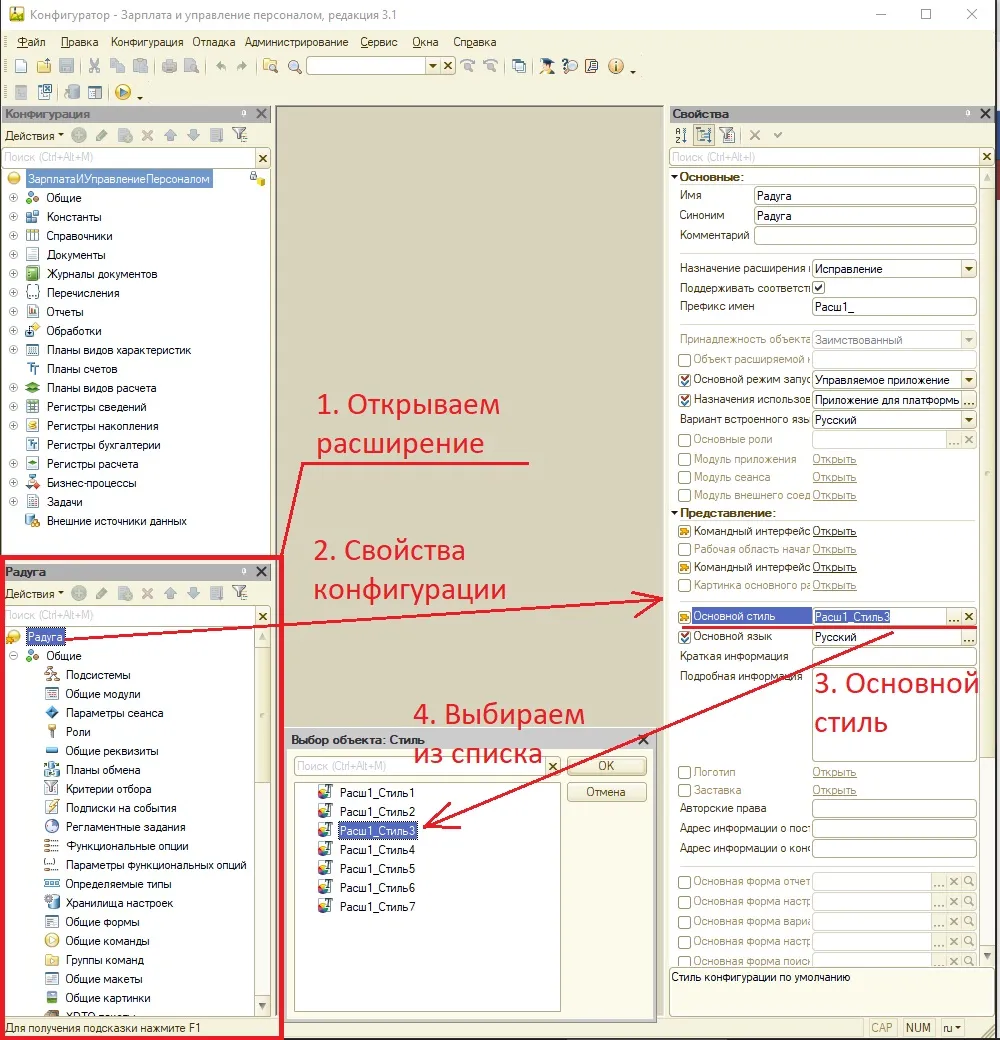Open the folder-with-magnifier search icon
The width and height of the screenshot is (1000, 1040).
click(x=270, y=66)
